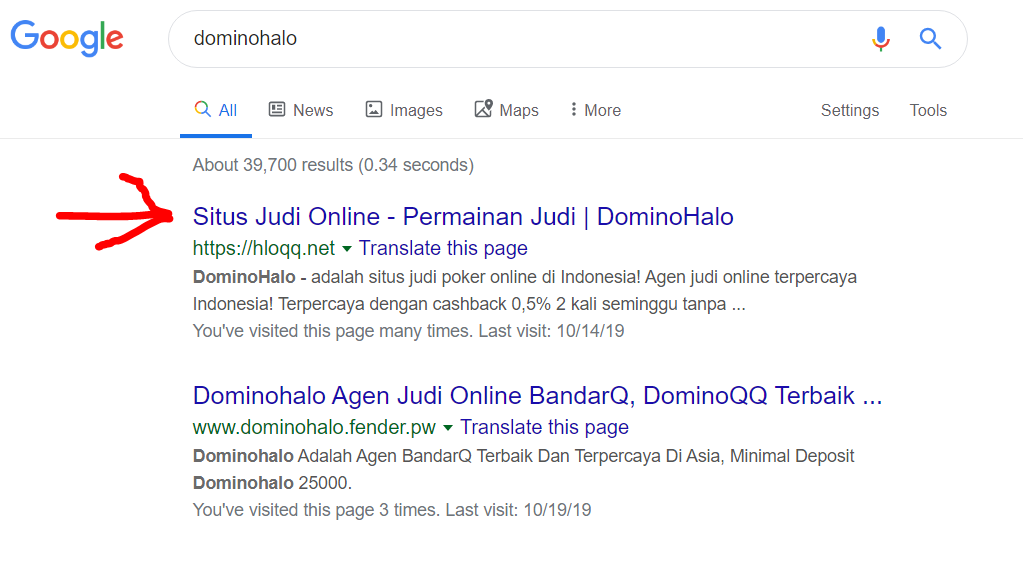Viewport: 1023px width, 563px height.
Task: Expand dropdown arrow beside https://hloqq.net
Action: point(347,249)
